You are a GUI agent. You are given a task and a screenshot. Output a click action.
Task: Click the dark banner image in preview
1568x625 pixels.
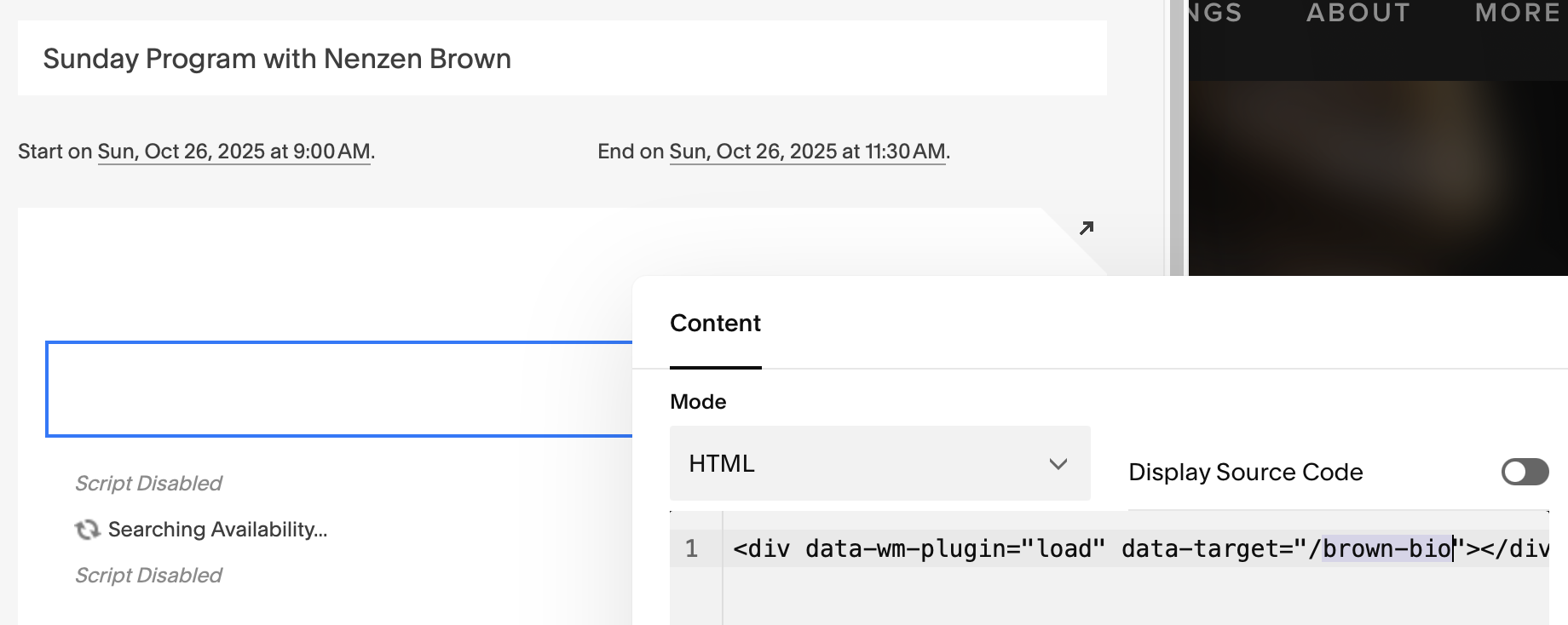tap(1377, 177)
